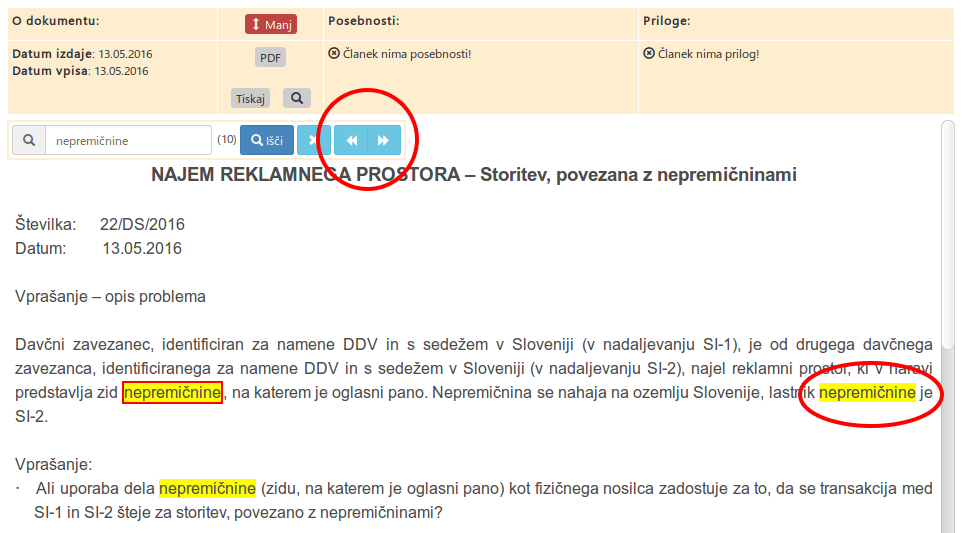Viewport: 962px width, 533px height.
Task: Print the document using Tiskaj
Action: coord(251,99)
